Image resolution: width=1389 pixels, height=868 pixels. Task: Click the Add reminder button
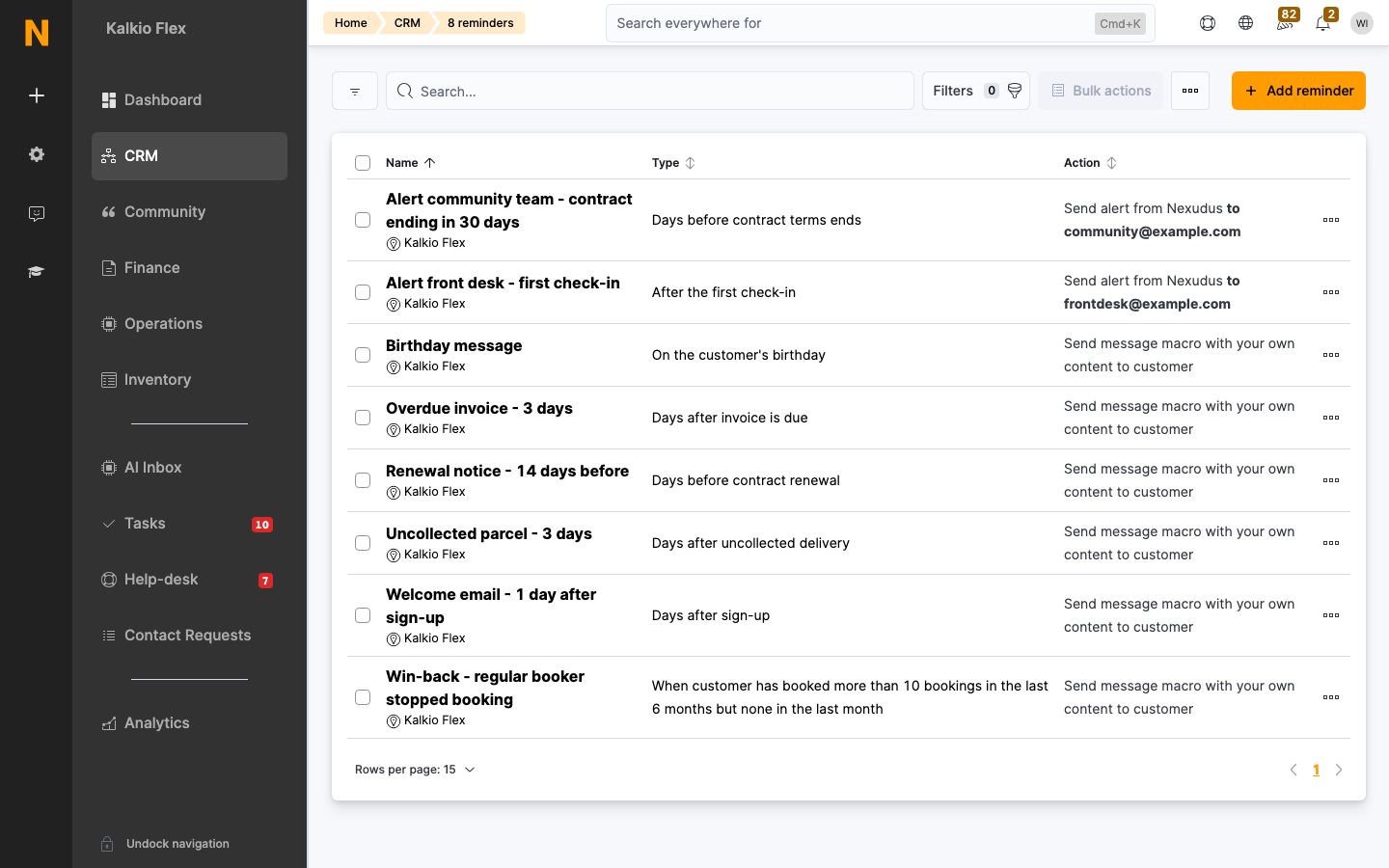click(x=1298, y=91)
